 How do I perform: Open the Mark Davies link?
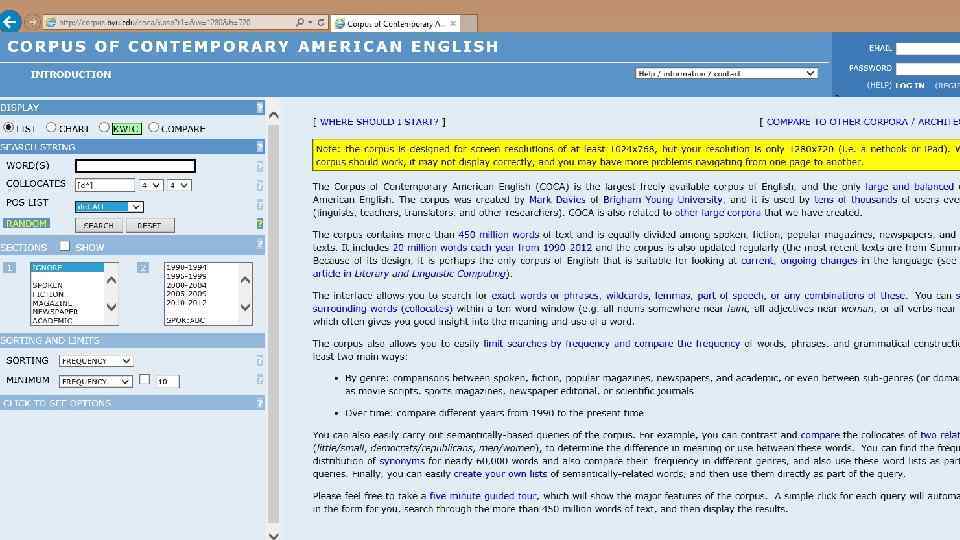pyautogui.click(x=557, y=200)
